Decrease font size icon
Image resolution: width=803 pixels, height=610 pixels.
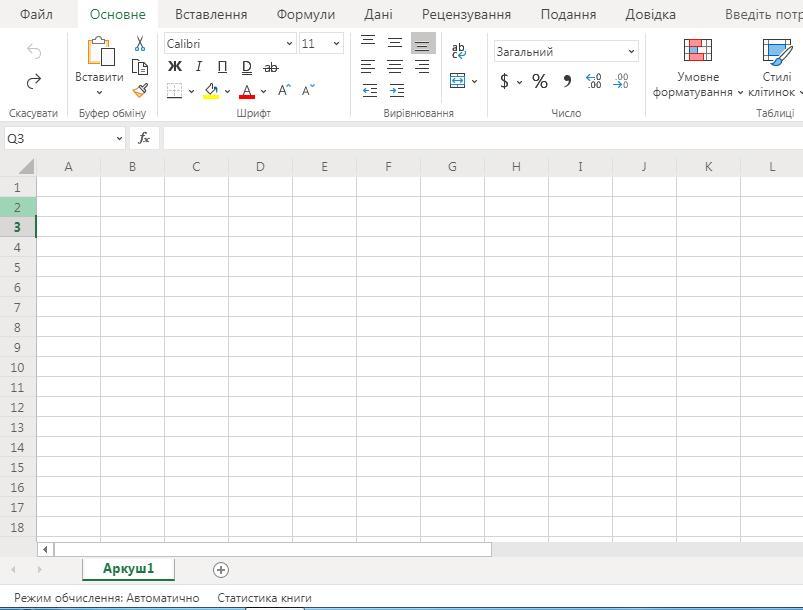coord(308,91)
